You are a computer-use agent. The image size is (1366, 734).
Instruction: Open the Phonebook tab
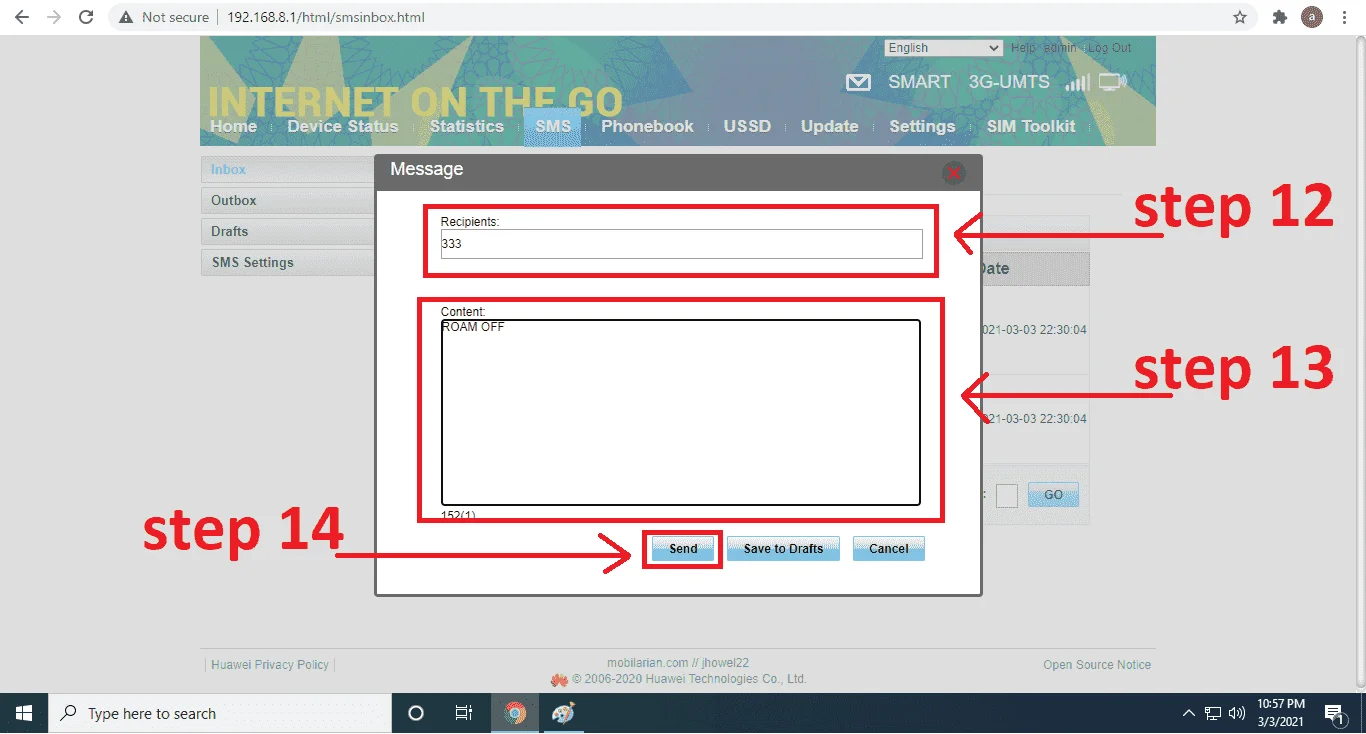(x=647, y=126)
